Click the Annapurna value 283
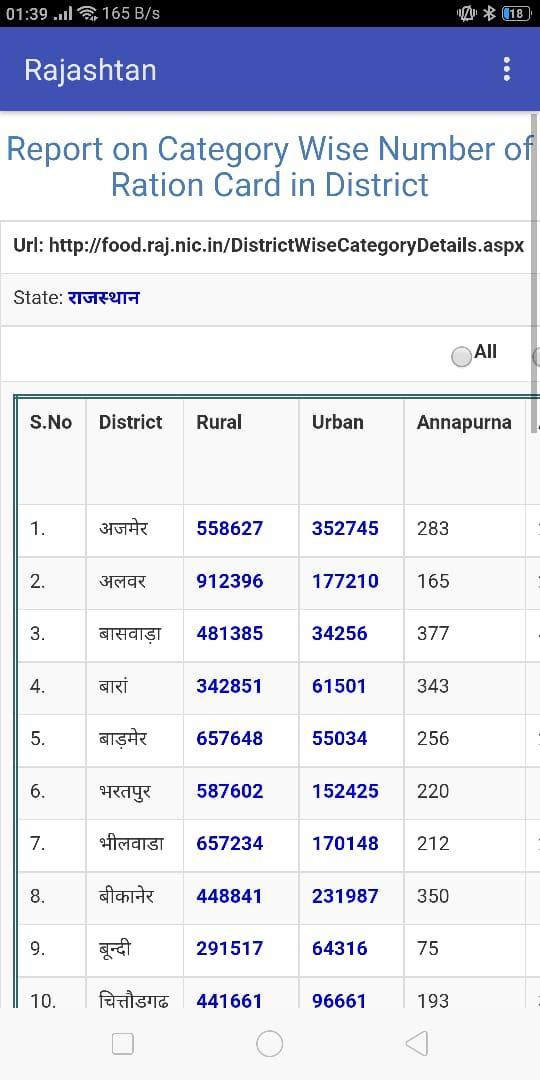The image size is (540, 1080). [433, 528]
